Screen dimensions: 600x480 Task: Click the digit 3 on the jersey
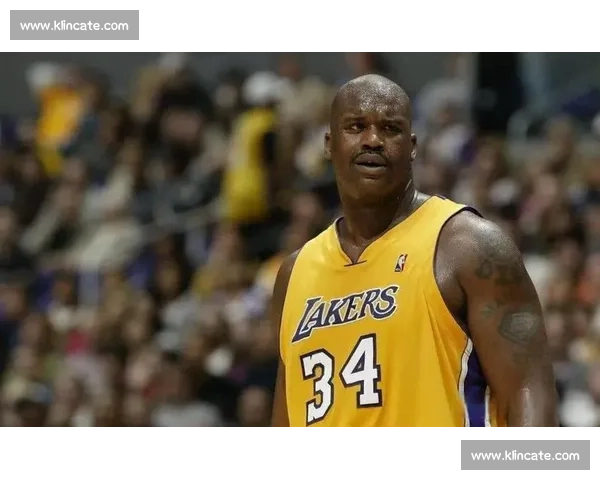pyautogui.click(x=318, y=385)
